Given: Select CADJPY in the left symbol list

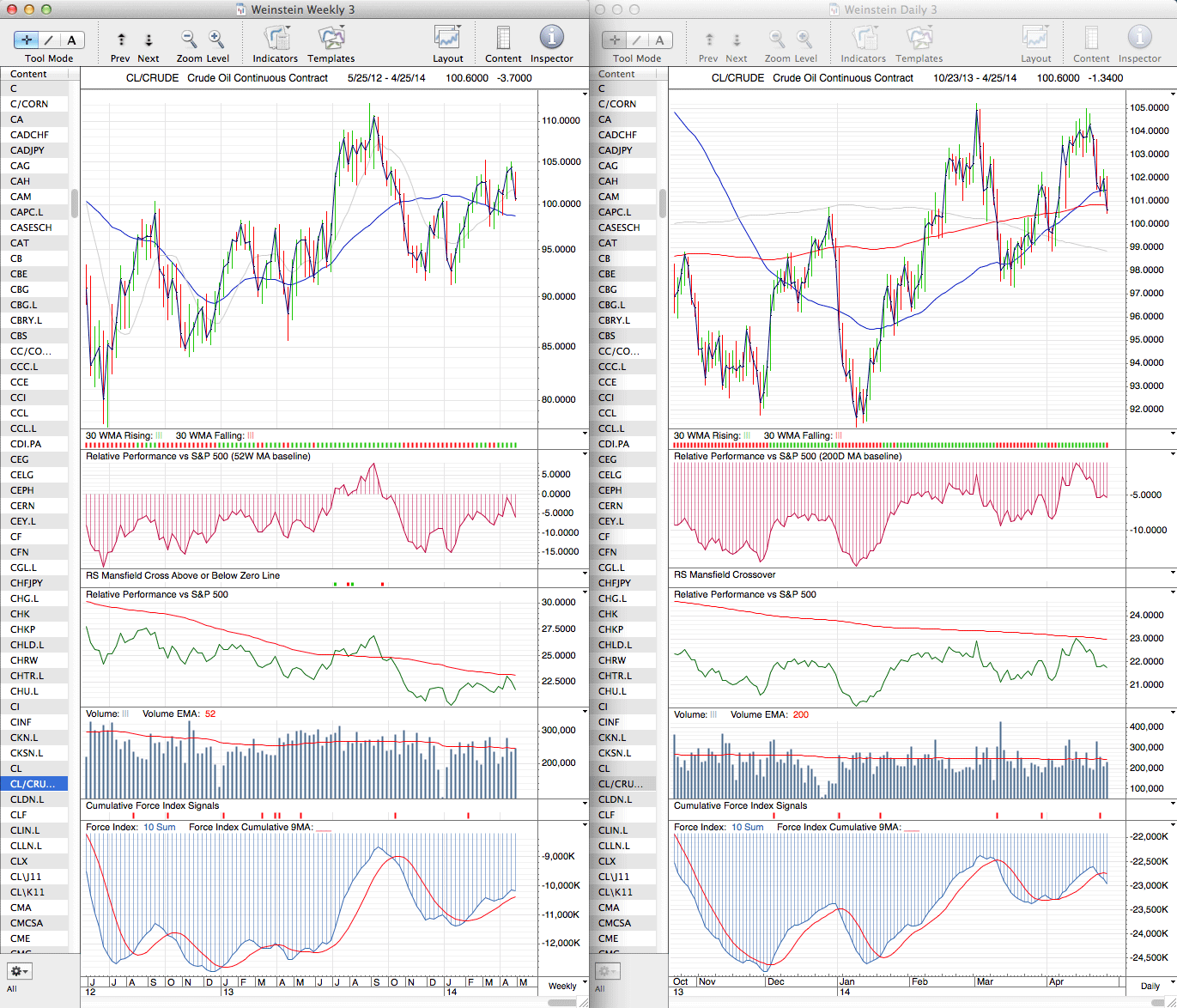Looking at the screenshot, I should point(27,150).
